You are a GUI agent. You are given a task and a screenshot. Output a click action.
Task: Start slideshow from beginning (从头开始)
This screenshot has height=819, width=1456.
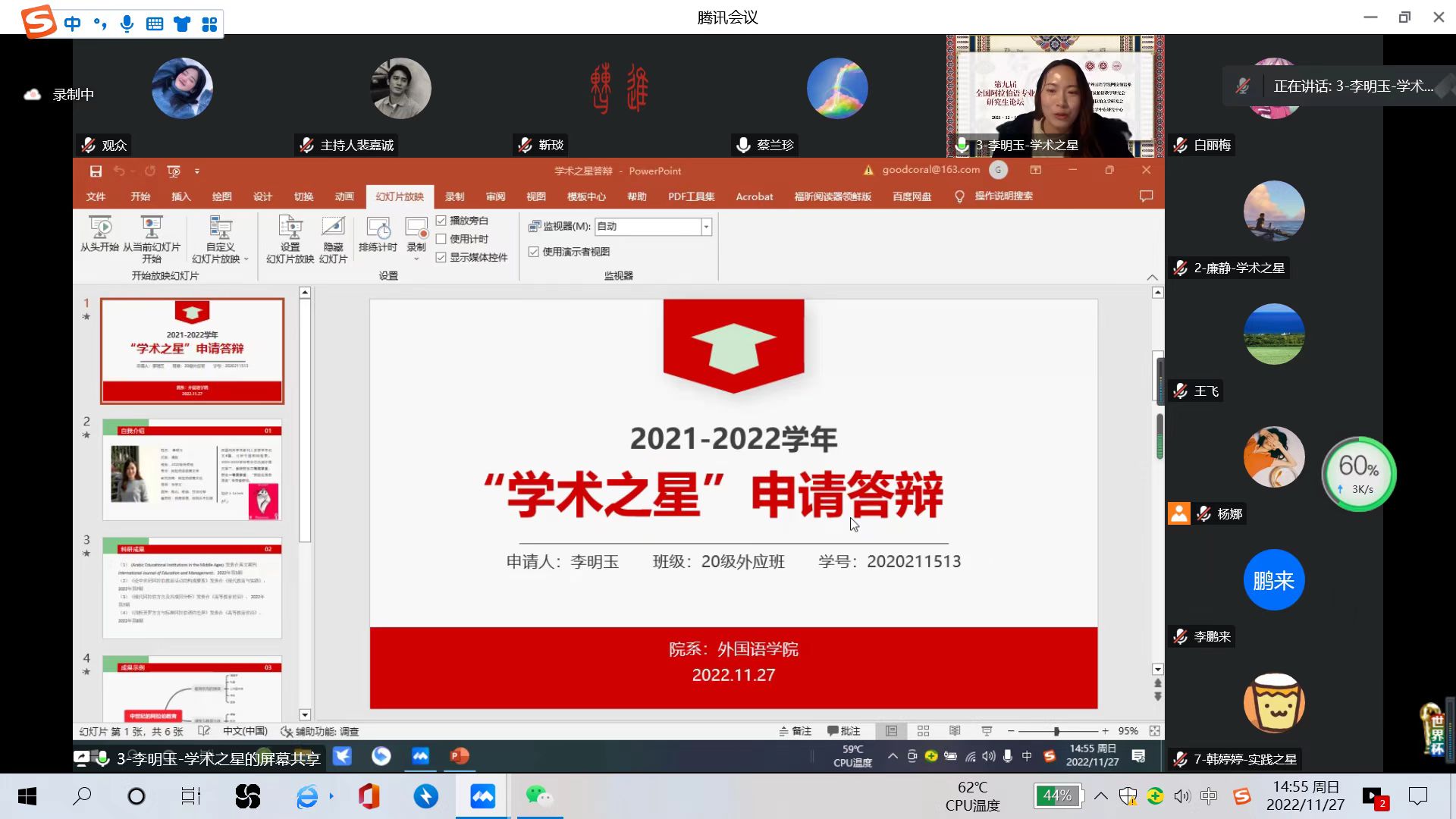(x=100, y=227)
